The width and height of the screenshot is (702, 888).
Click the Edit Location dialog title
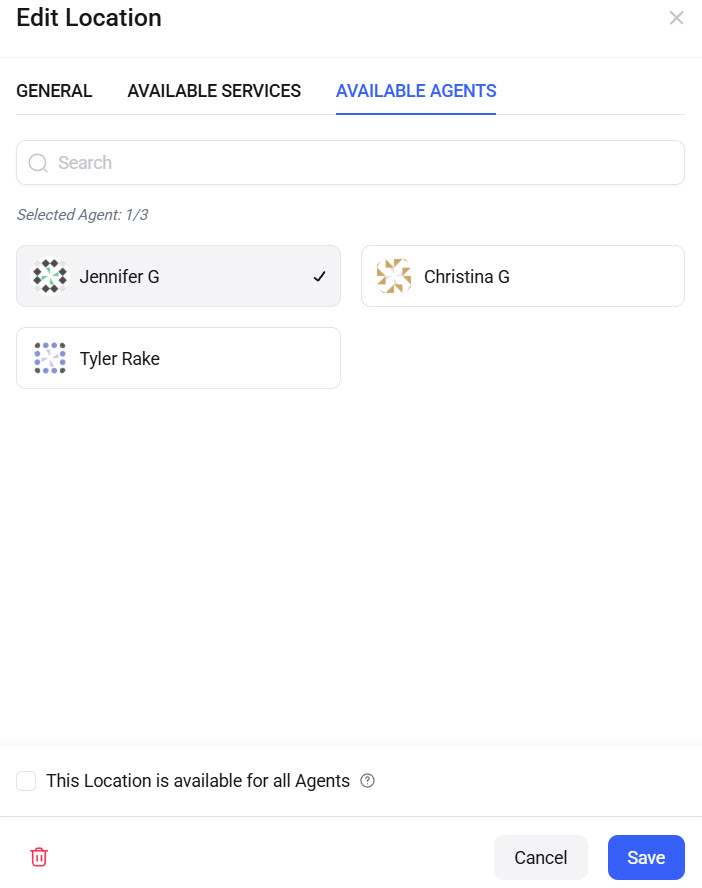click(x=88, y=18)
